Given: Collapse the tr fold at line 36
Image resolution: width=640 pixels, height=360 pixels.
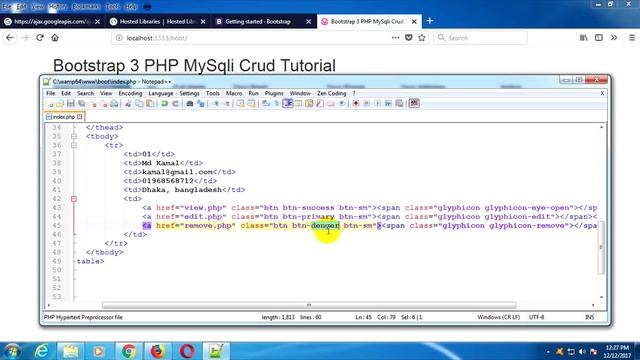Looking at the screenshot, I should point(74,145).
